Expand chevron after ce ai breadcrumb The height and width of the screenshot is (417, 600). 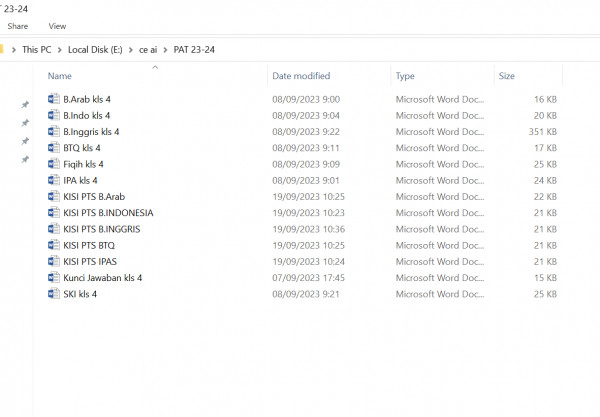165,50
